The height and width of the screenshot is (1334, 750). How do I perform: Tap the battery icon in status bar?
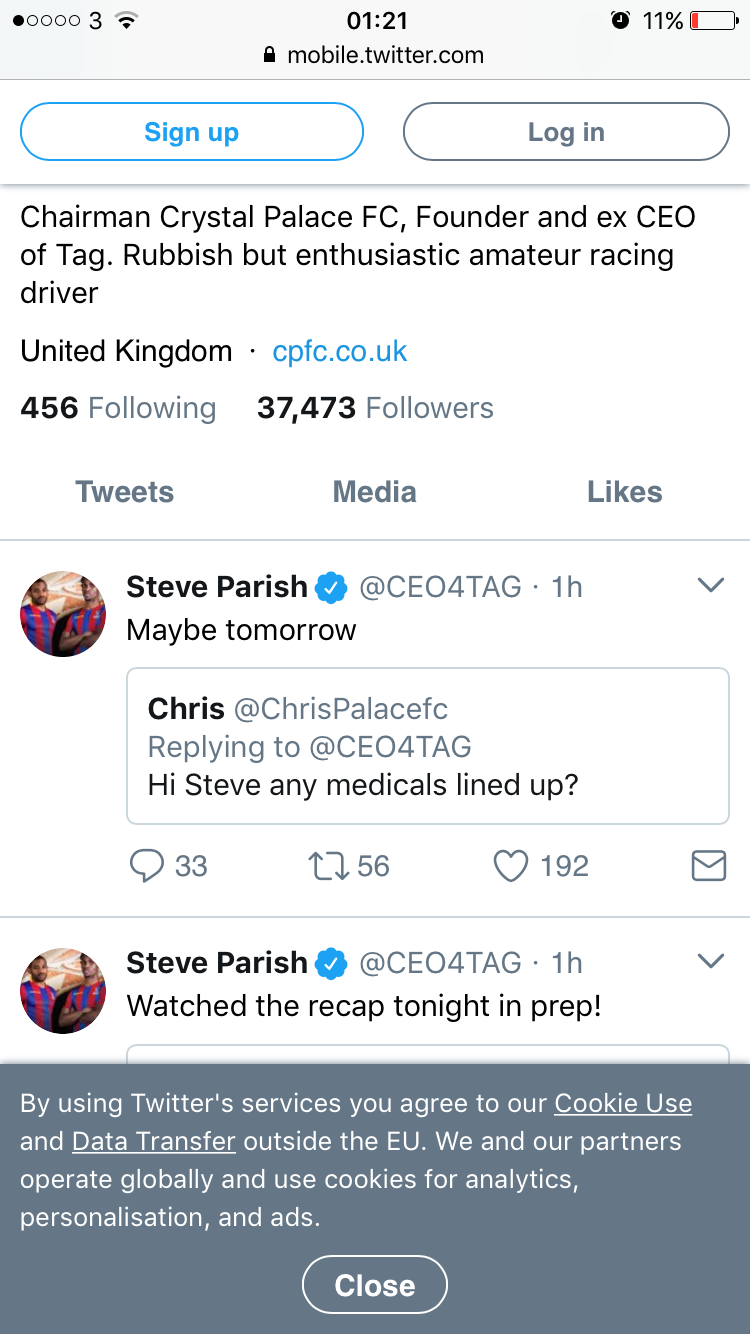point(713,20)
